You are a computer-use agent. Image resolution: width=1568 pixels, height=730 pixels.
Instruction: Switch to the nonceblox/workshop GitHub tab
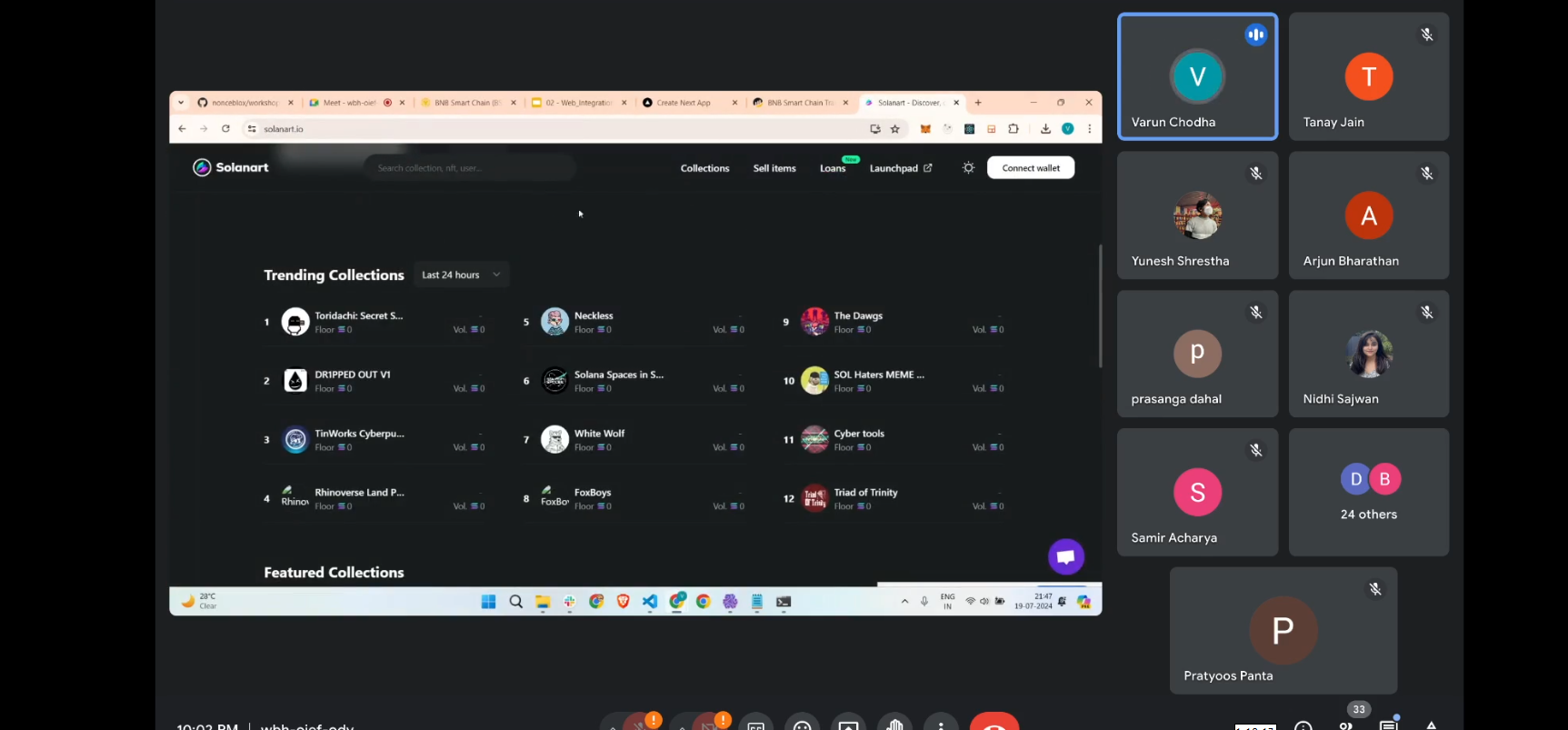245,103
